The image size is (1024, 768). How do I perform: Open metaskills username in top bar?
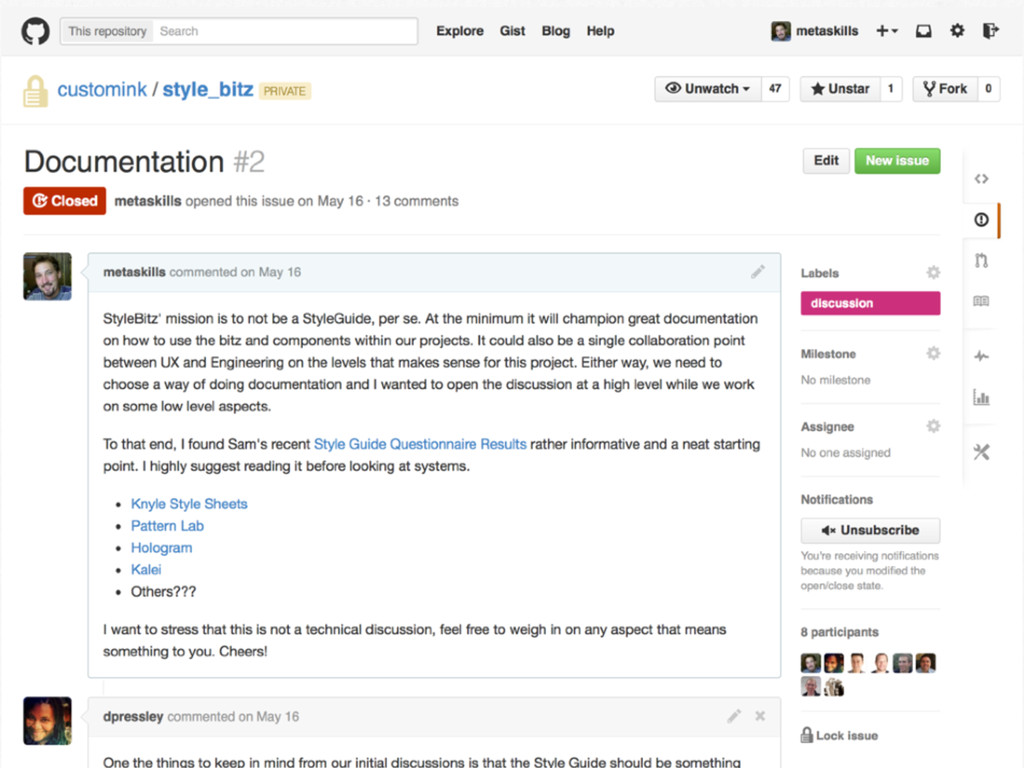827,31
